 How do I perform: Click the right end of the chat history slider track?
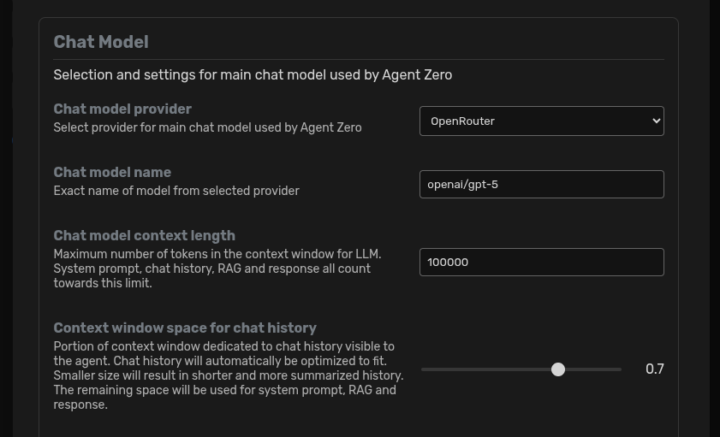click(x=619, y=369)
